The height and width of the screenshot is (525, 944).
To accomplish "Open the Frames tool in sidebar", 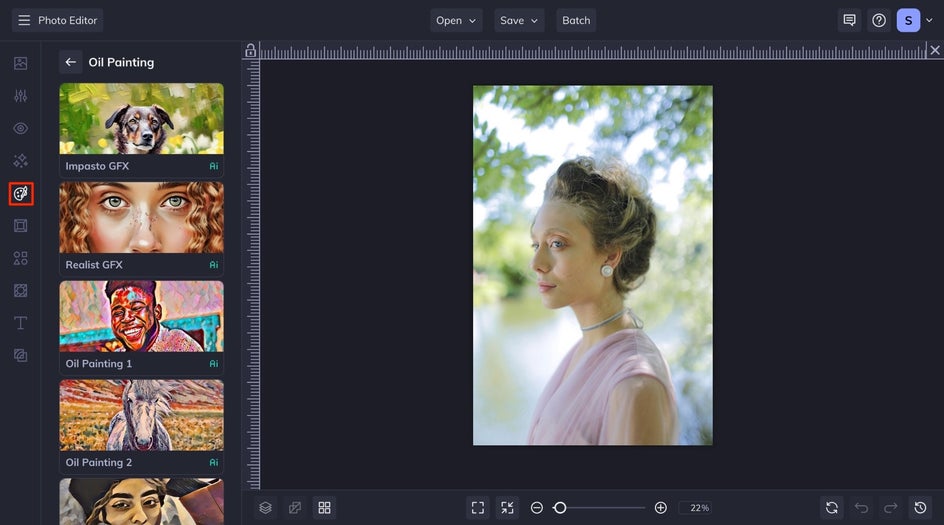I will pos(21,226).
